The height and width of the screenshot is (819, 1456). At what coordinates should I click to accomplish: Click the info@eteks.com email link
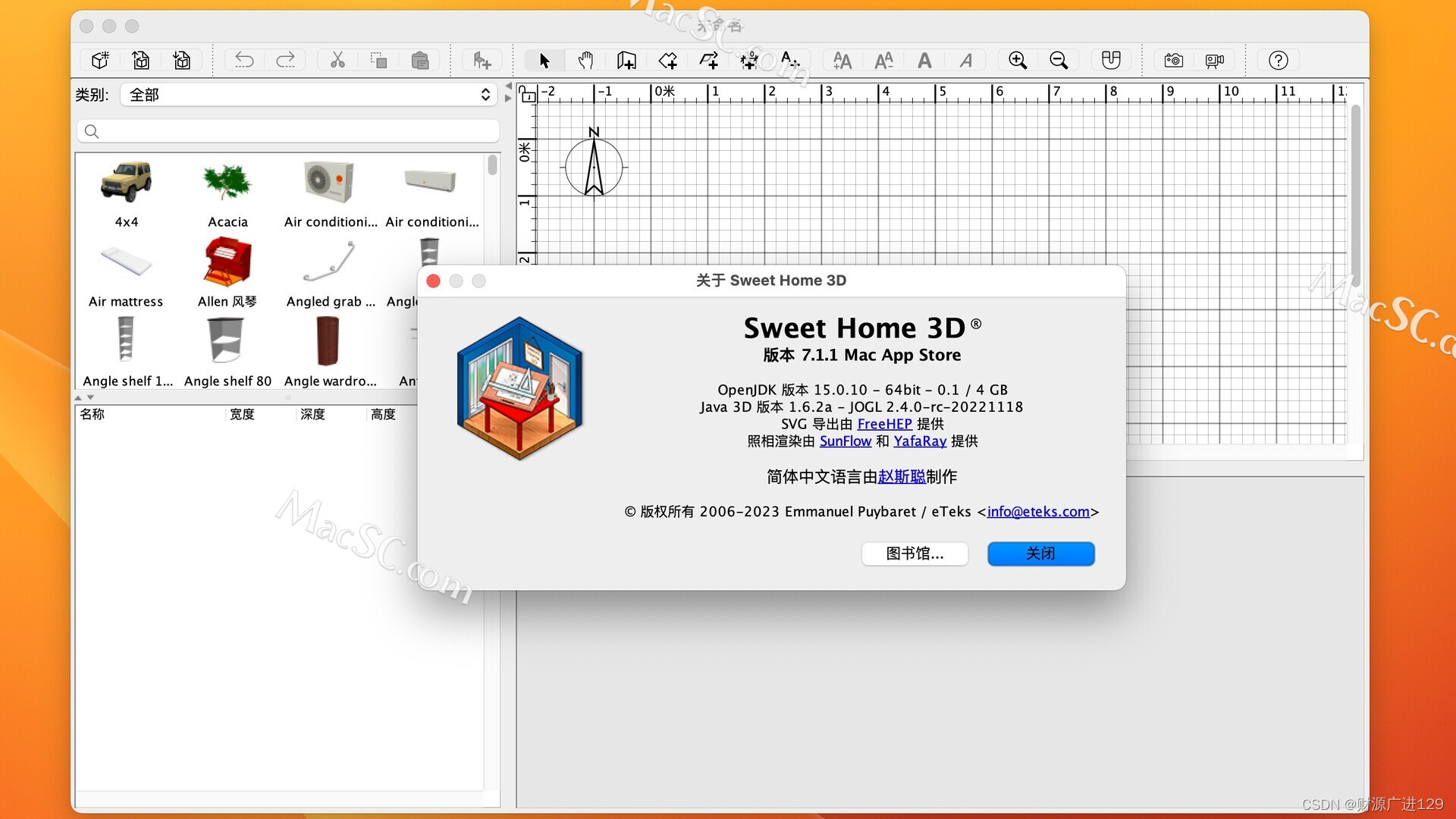1038,511
